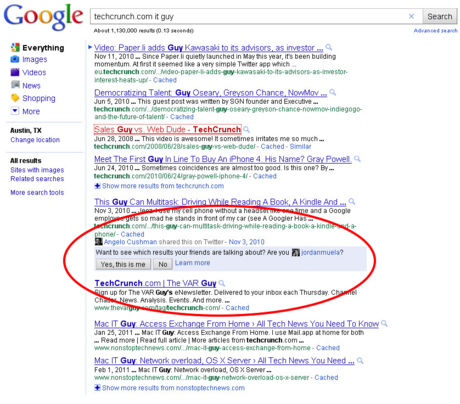The image size is (460, 404).
Task: Click jordanmuela avatar thumbnail
Action: (296, 252)
